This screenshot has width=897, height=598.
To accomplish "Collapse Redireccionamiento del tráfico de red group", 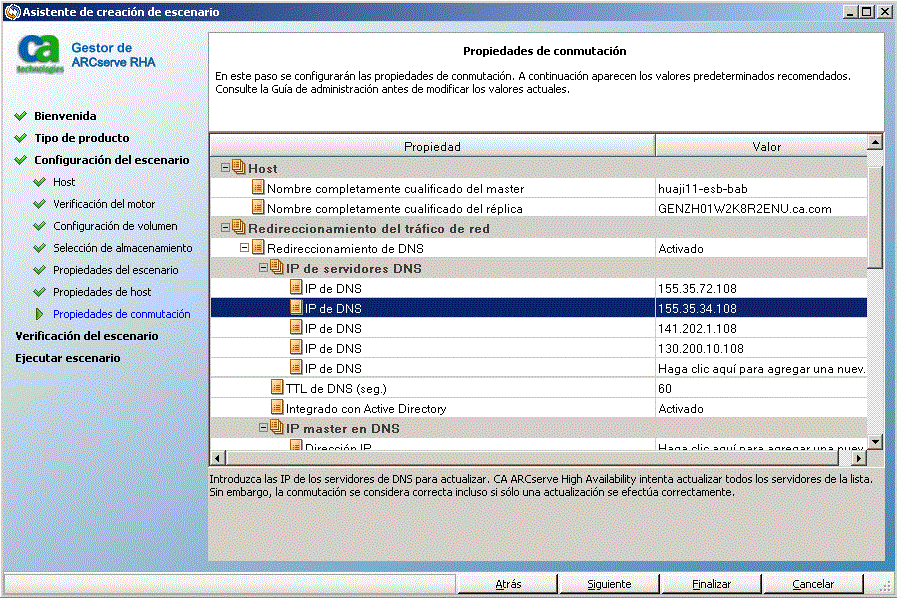I will click(226, 228).
